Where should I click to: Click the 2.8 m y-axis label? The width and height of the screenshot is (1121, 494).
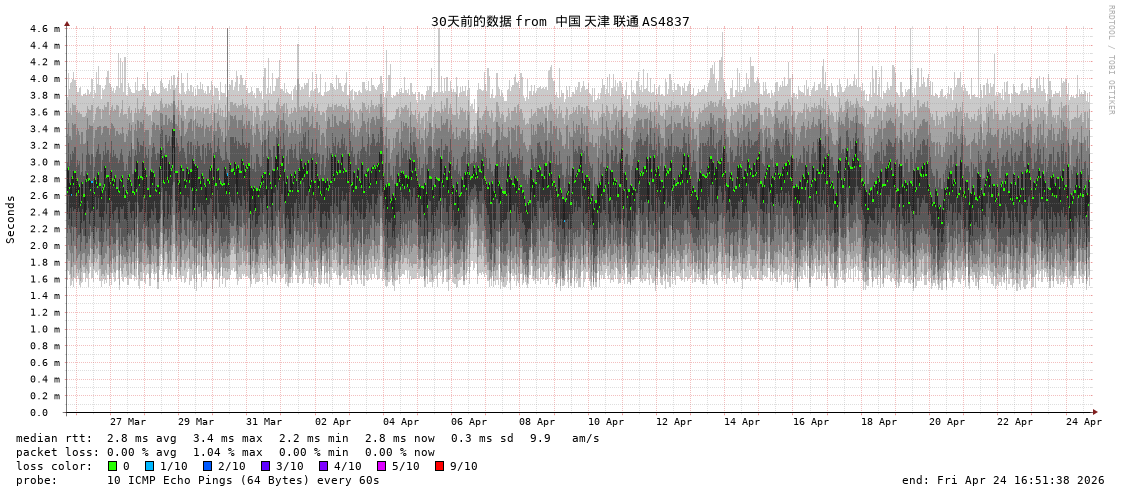[x=44, y=179]
